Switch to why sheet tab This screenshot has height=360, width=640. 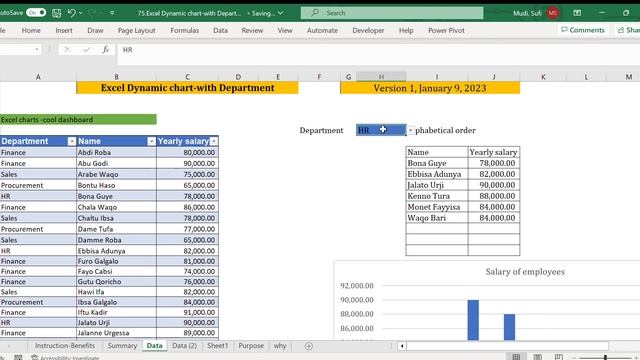(x=280, y=346)
